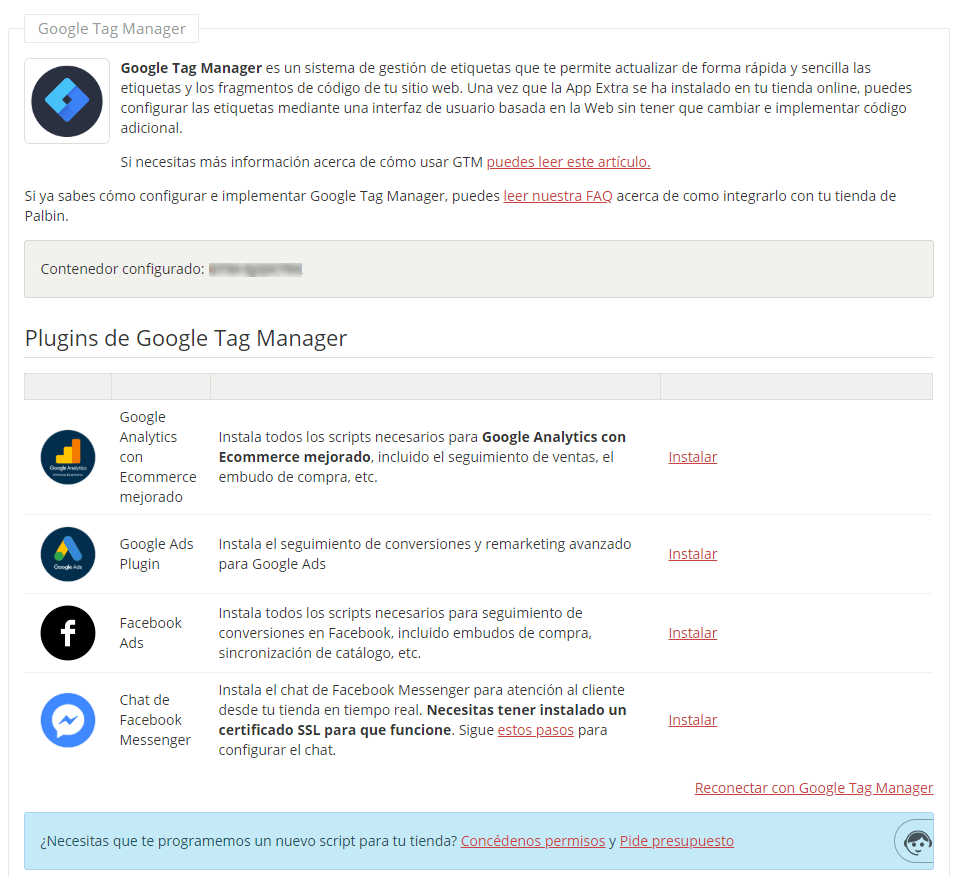This screenshot has width=956, height=877.
Task: Select the Google Tag Manager section label
Action: (110, 29)
